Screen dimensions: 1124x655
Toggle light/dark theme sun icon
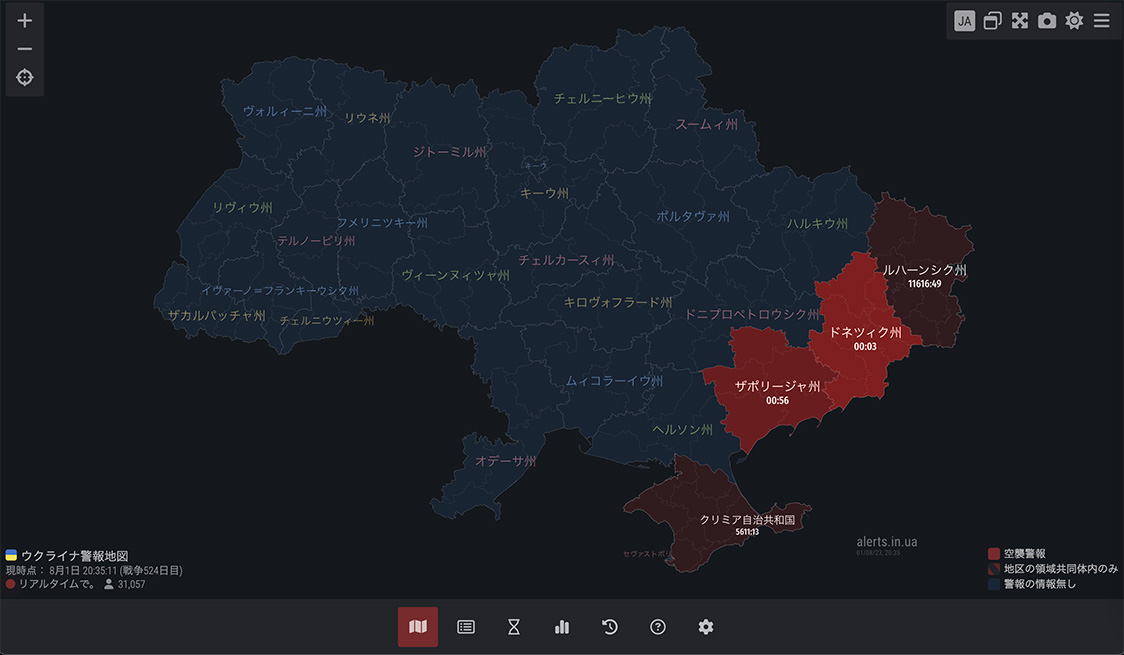point(1074,21)
